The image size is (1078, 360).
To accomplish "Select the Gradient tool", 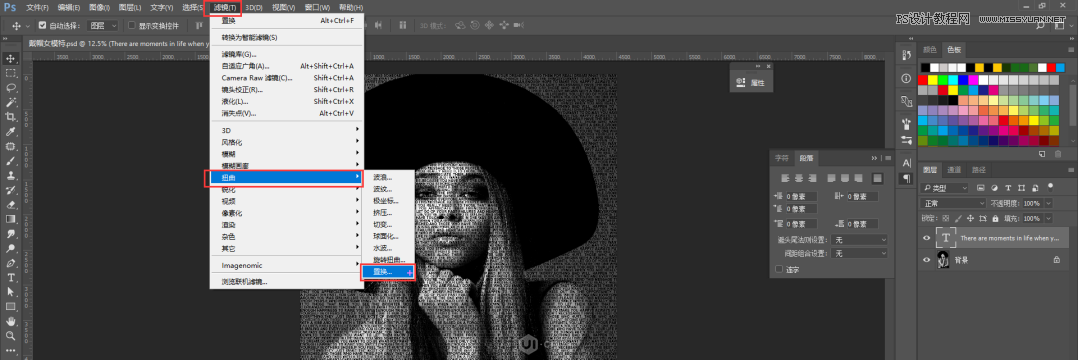I will coord(11,219).
